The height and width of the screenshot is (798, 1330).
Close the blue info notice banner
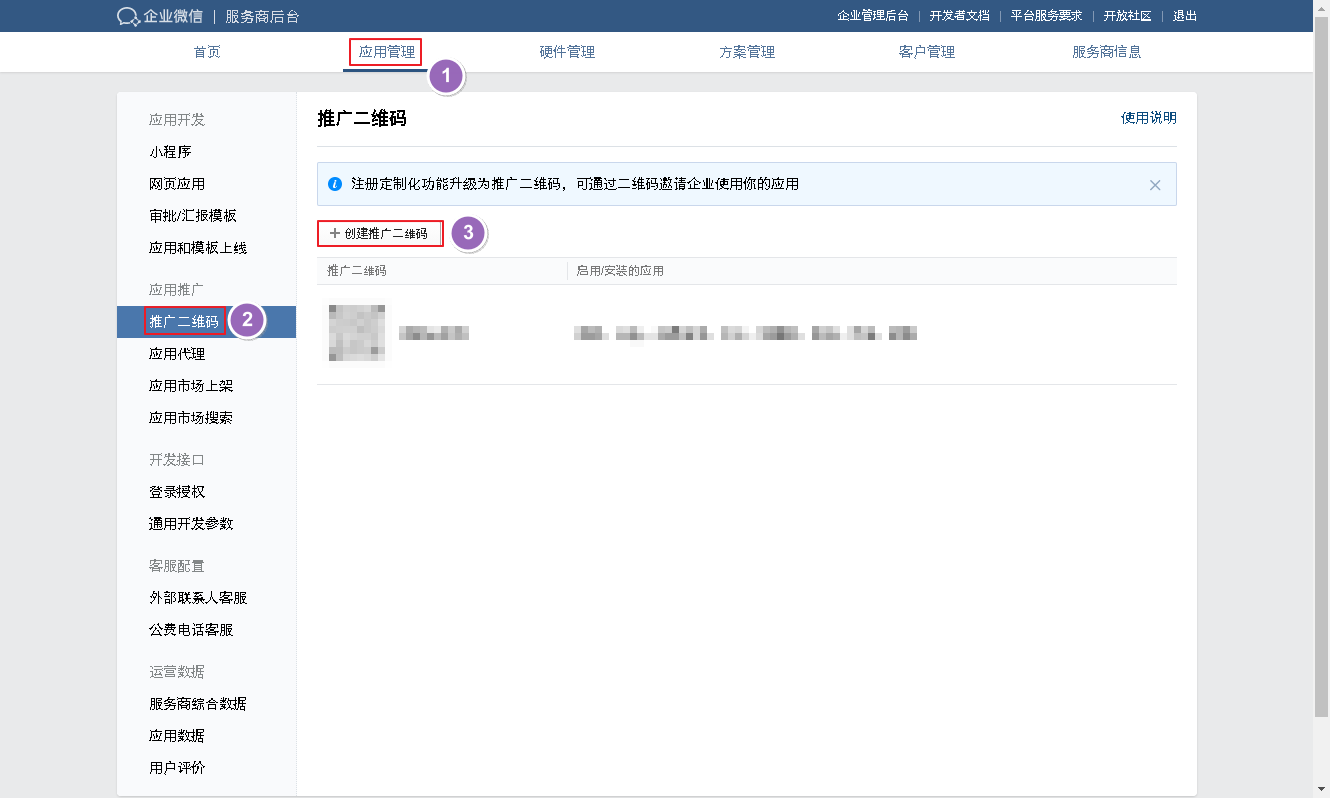(1155, 185)
